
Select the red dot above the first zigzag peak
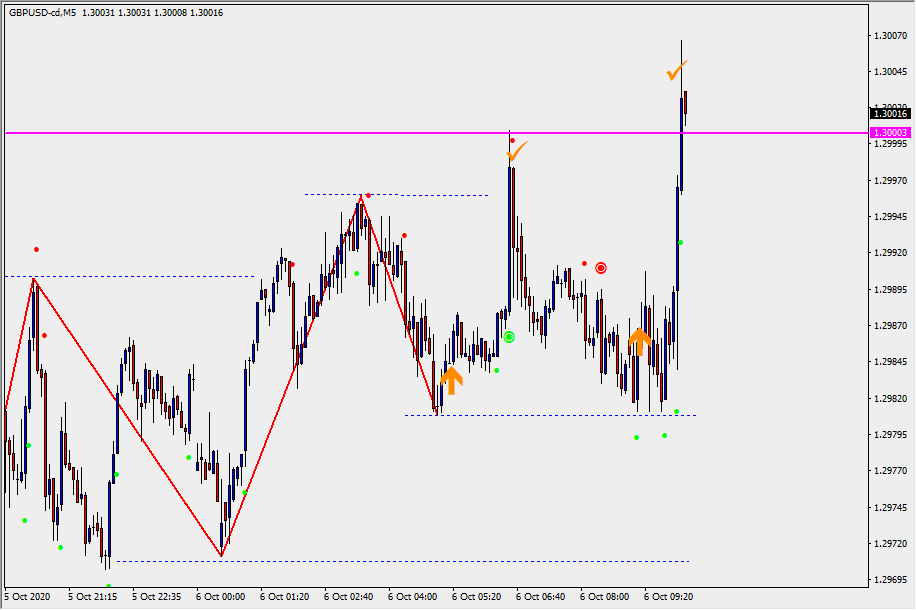coord(36,249)
